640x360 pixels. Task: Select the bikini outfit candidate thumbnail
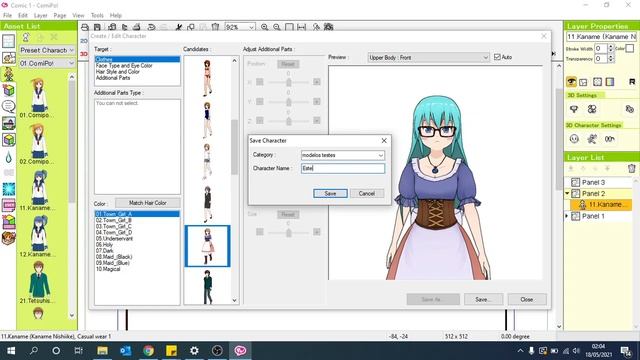coord(207,78)
